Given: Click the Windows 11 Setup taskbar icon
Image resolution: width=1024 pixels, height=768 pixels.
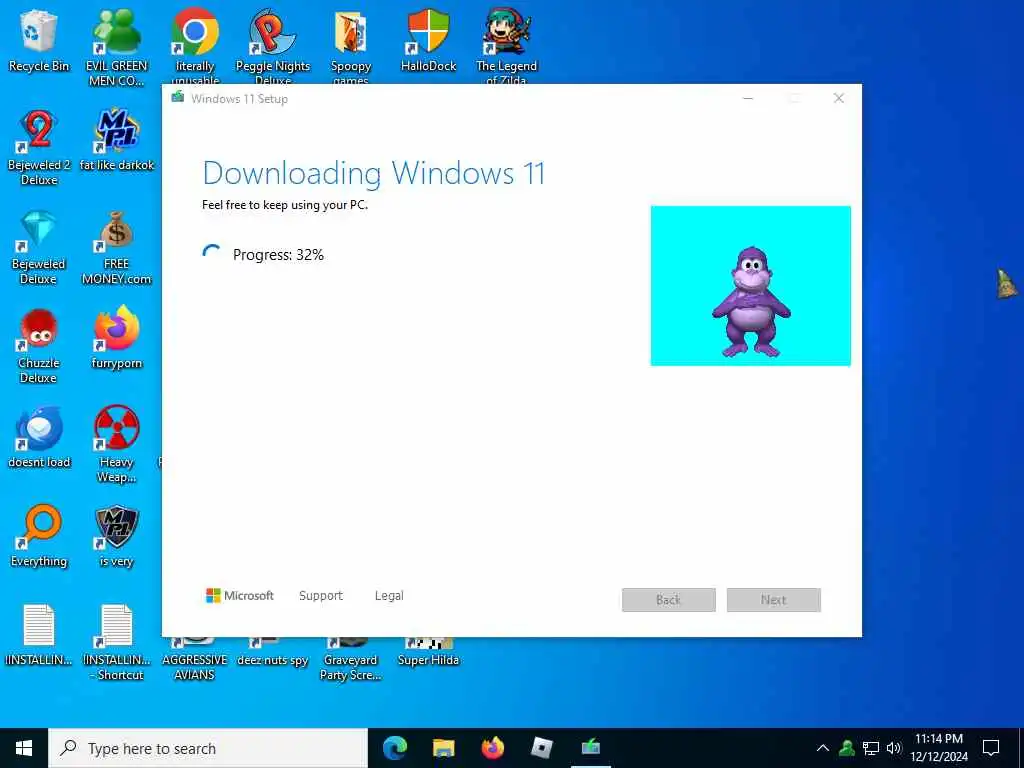Looking at the screenshot, I should [591, 747].
